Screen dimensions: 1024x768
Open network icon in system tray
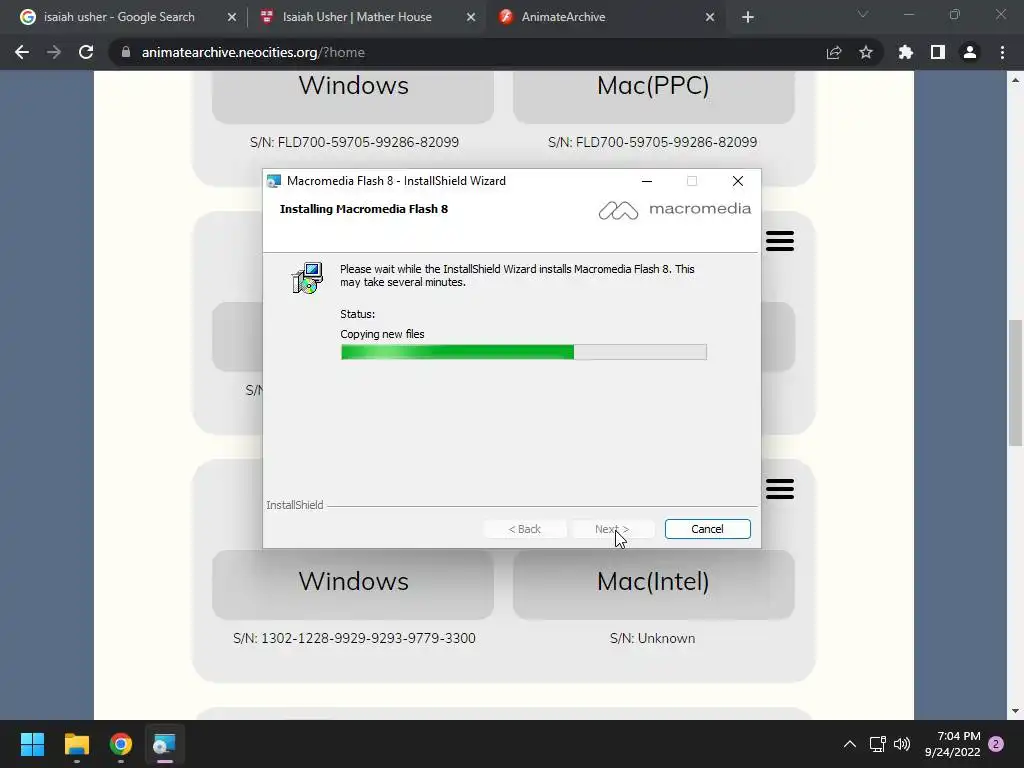pyautogui.click(x=878, y=744)
